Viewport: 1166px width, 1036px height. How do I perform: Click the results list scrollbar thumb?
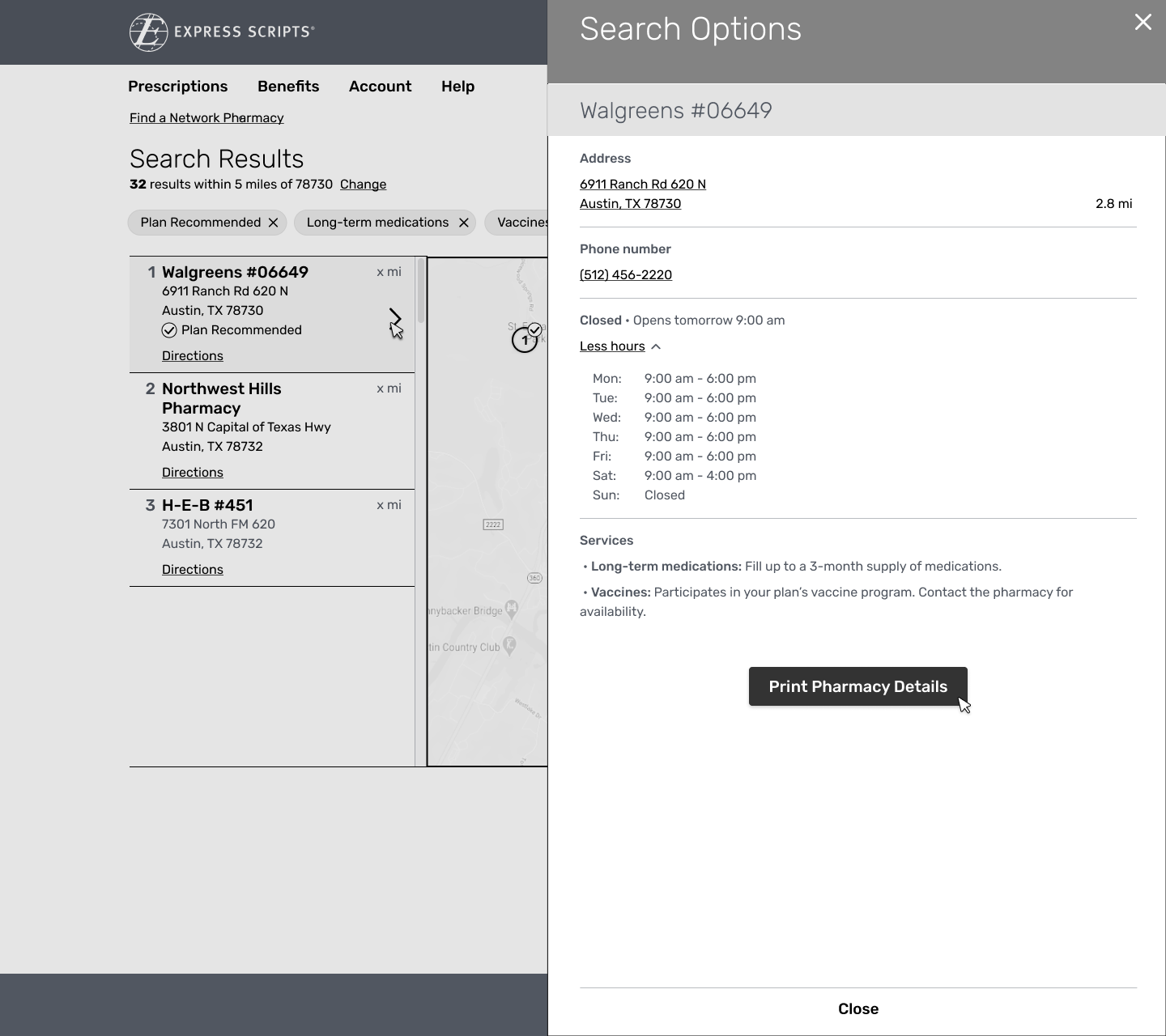(421, 290)
